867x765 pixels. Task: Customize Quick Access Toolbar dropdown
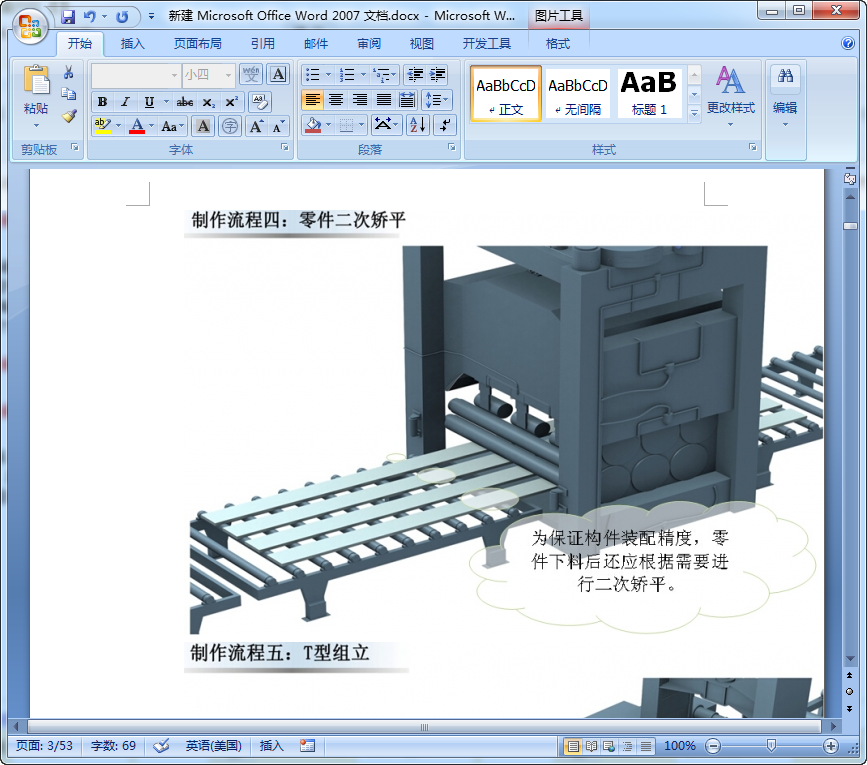pos(151,17)
